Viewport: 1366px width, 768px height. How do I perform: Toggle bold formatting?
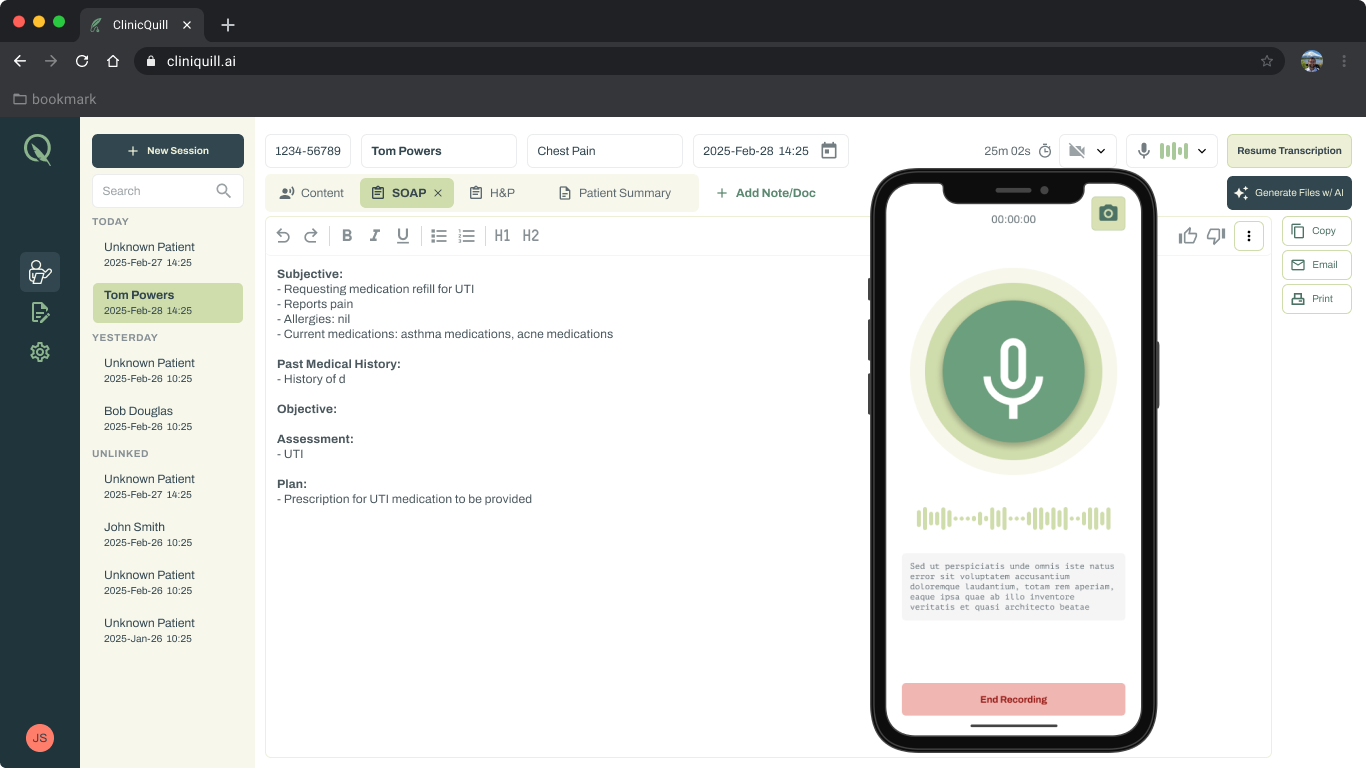click(347, 235)
